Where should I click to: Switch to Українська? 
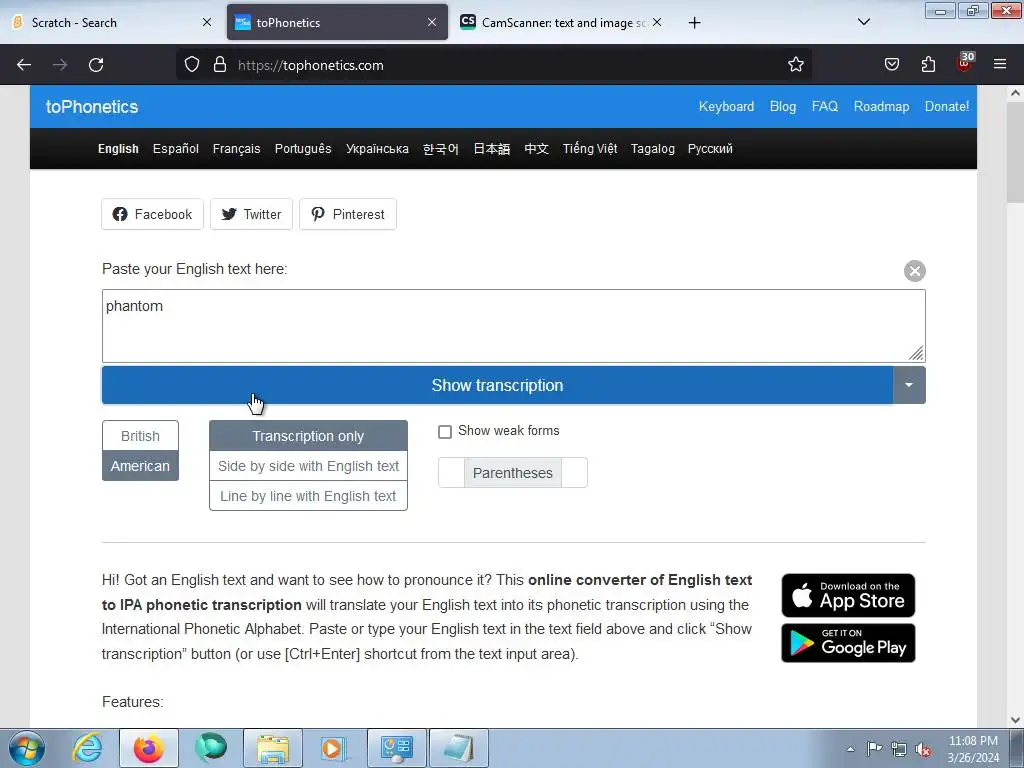377,149
